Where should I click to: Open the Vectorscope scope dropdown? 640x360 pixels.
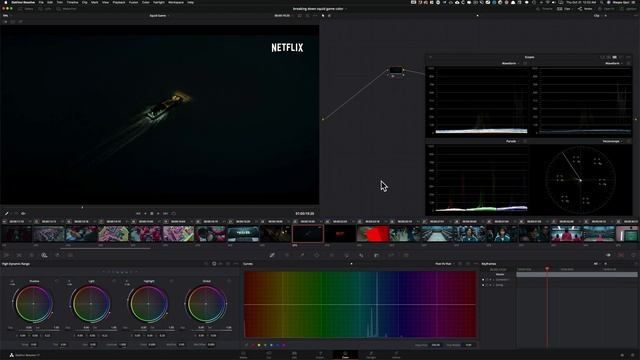pyautogui.click(x=613, y=141)
